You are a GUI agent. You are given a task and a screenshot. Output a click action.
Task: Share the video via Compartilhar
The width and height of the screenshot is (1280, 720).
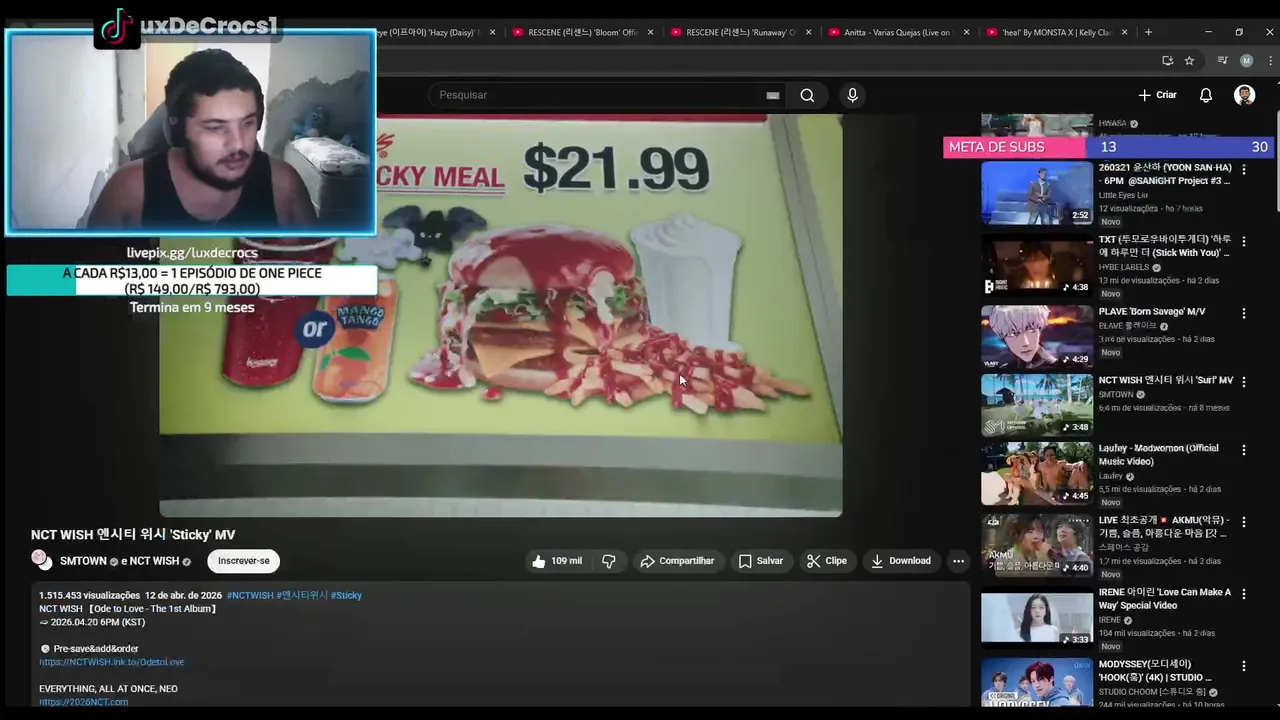(x=677, y=561)
